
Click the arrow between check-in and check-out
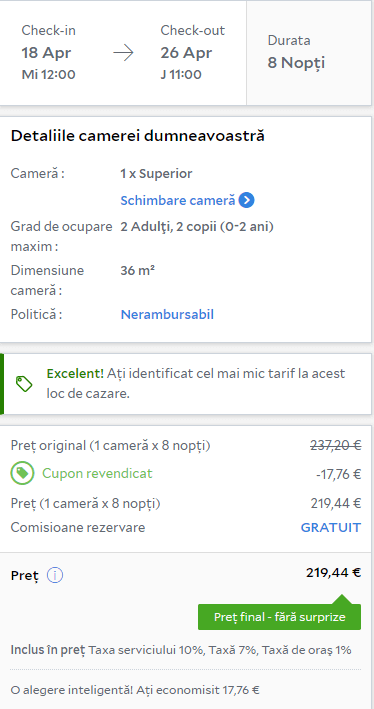123,53
